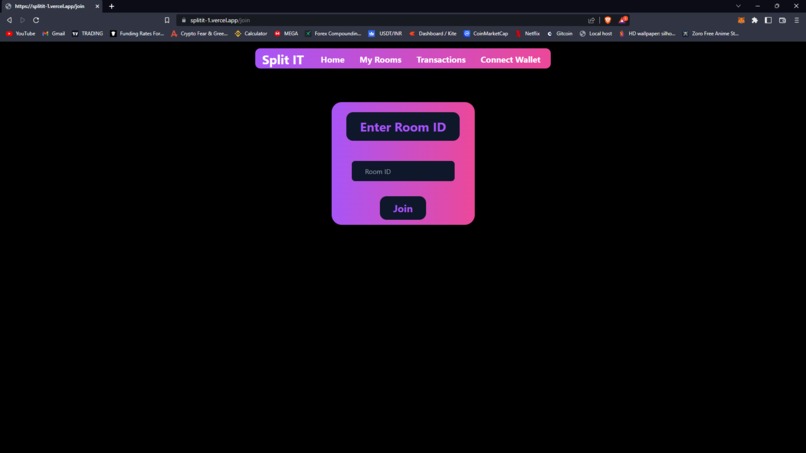Click the browser forward arrow
Image resolution: width=806 pixels, height=453 pixels.
tap(23, 20)
